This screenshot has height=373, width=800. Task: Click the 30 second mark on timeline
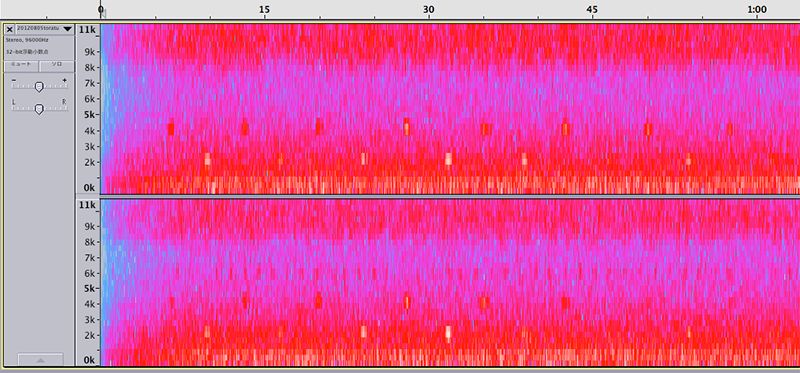pos(429,9)
